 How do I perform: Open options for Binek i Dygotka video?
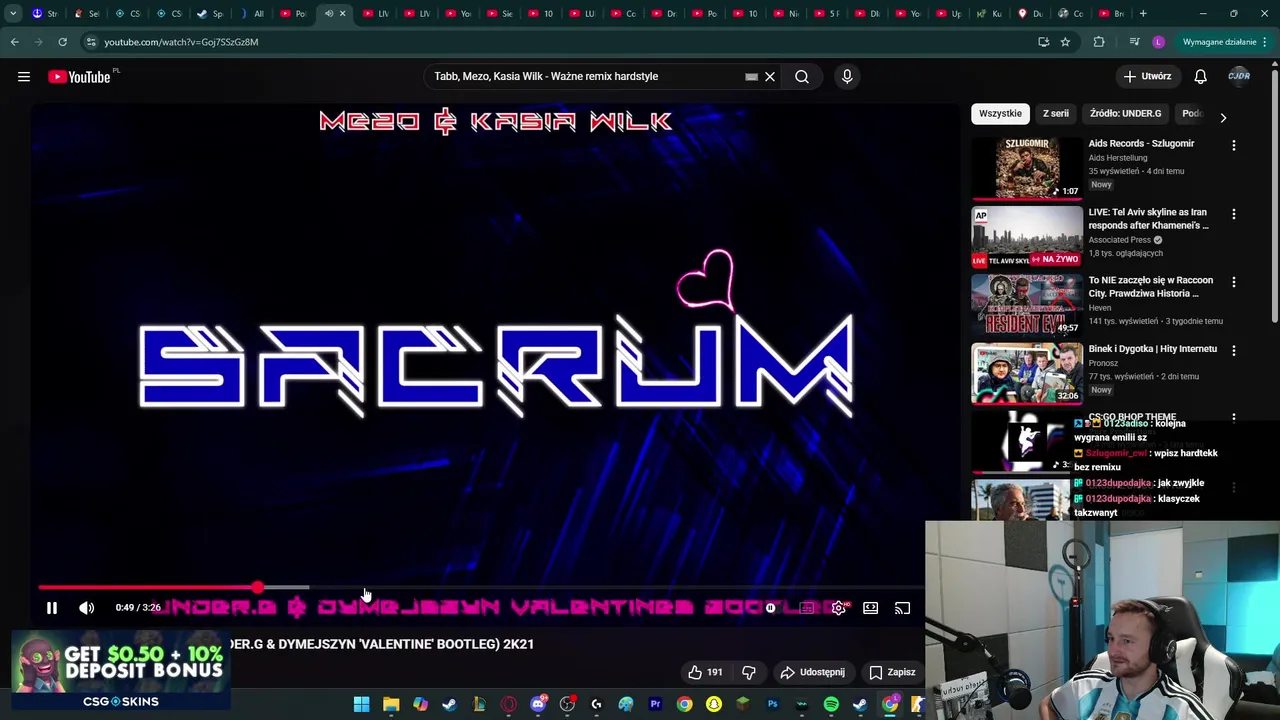(x=1234, y=351)
